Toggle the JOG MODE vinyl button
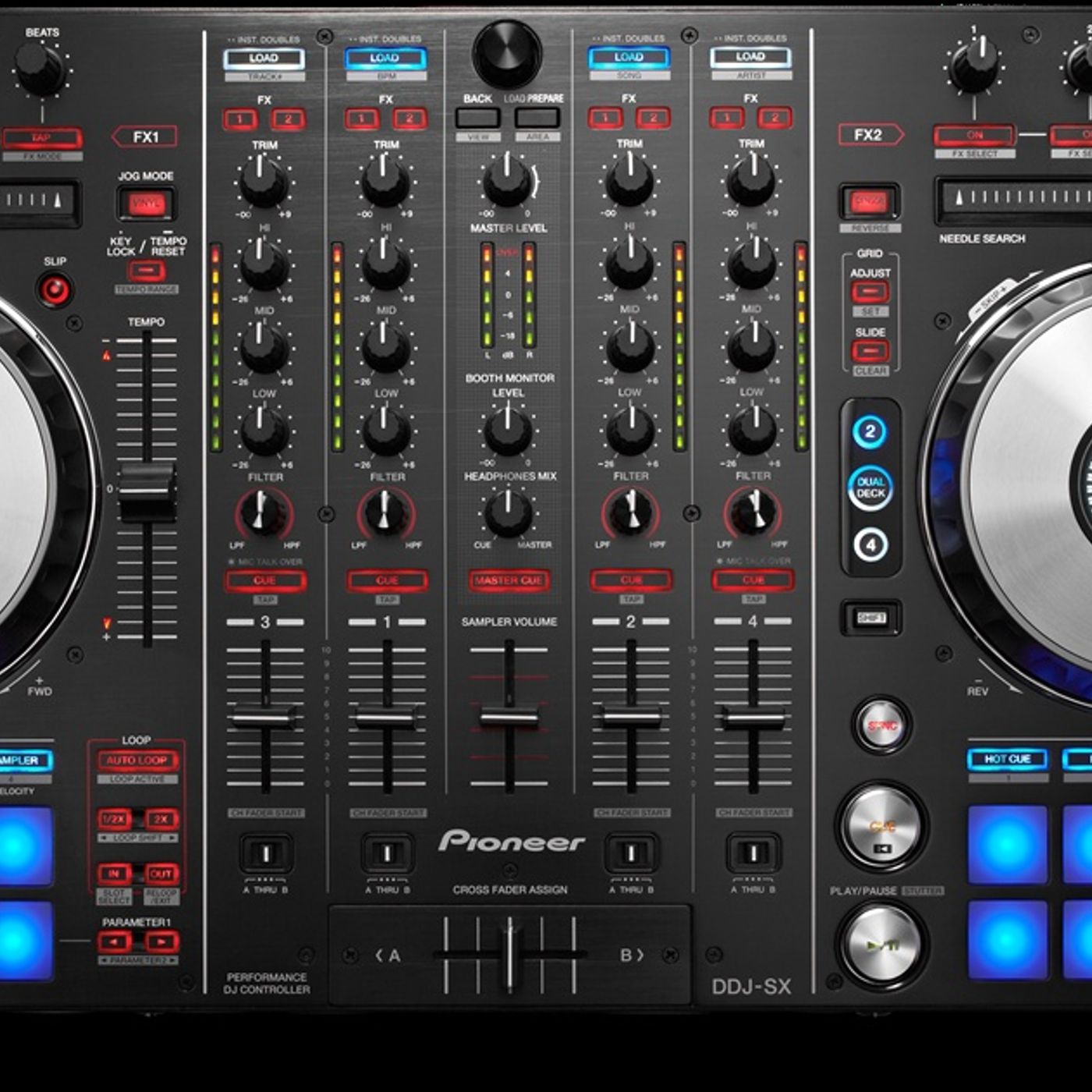Screen dimensions: 1092x1092 pyautogui.click(x=147, y=204)
